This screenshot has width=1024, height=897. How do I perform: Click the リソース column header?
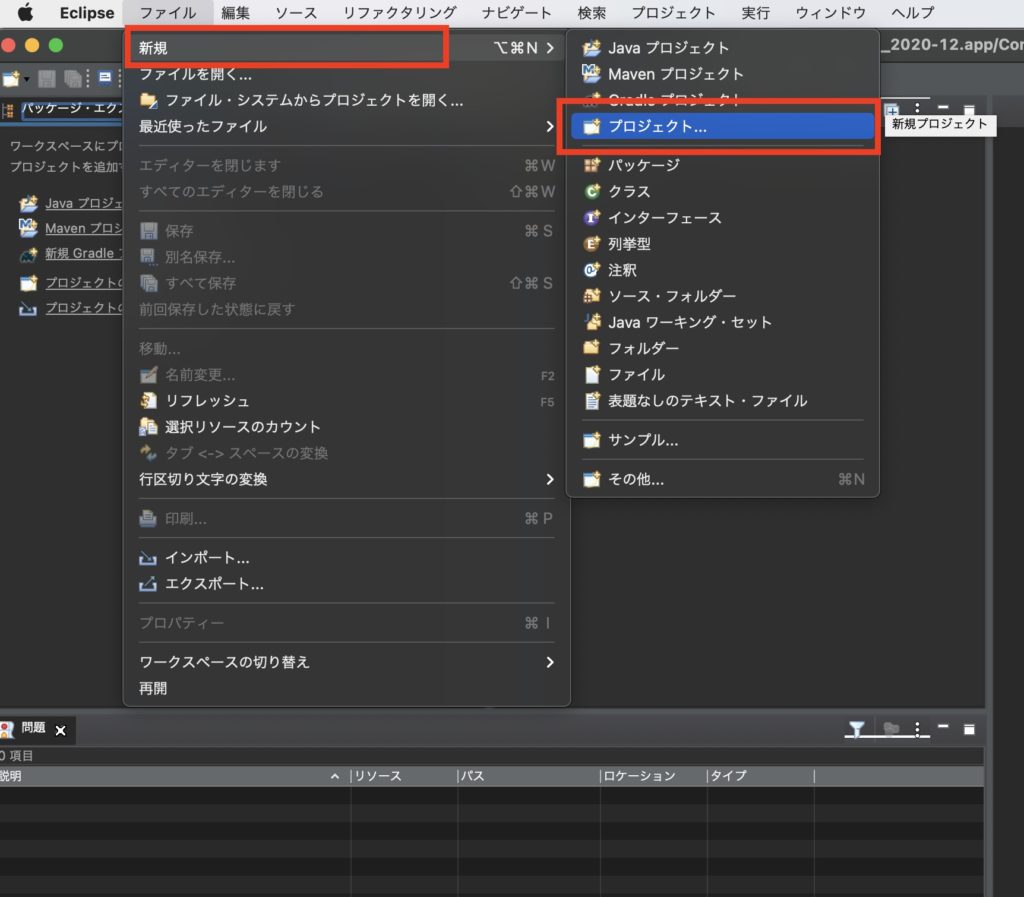click(404, 776)
